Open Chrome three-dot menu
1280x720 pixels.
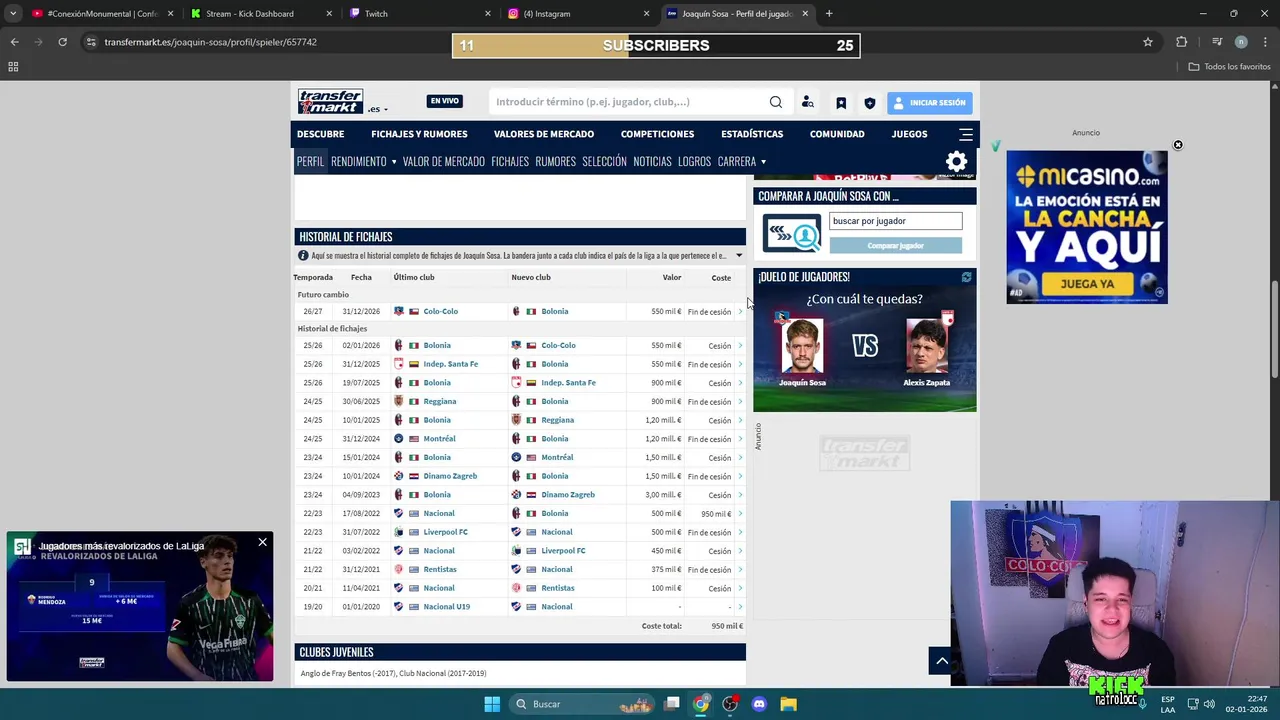[1265, 42]
